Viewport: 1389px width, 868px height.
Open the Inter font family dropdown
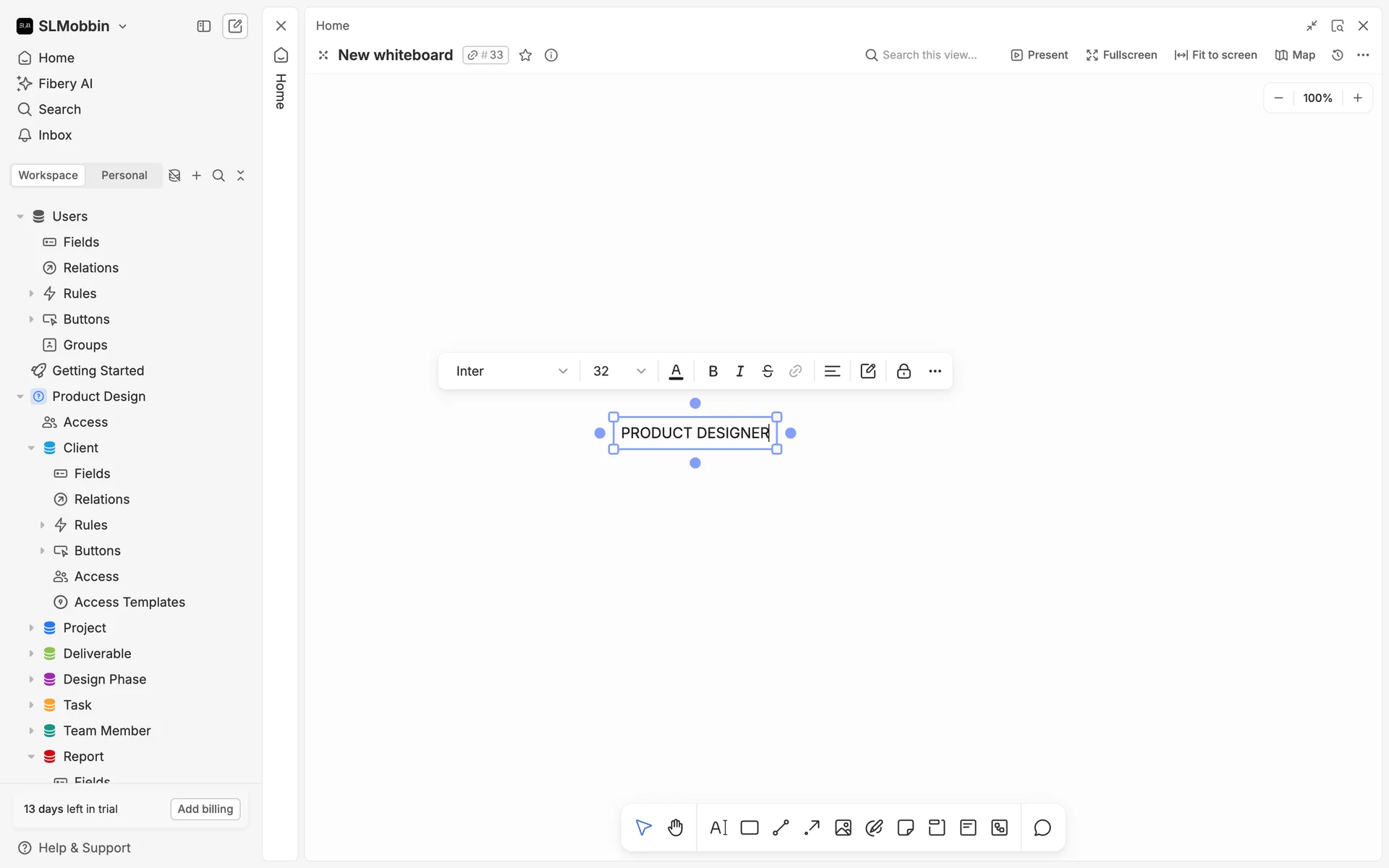(511, 371)
